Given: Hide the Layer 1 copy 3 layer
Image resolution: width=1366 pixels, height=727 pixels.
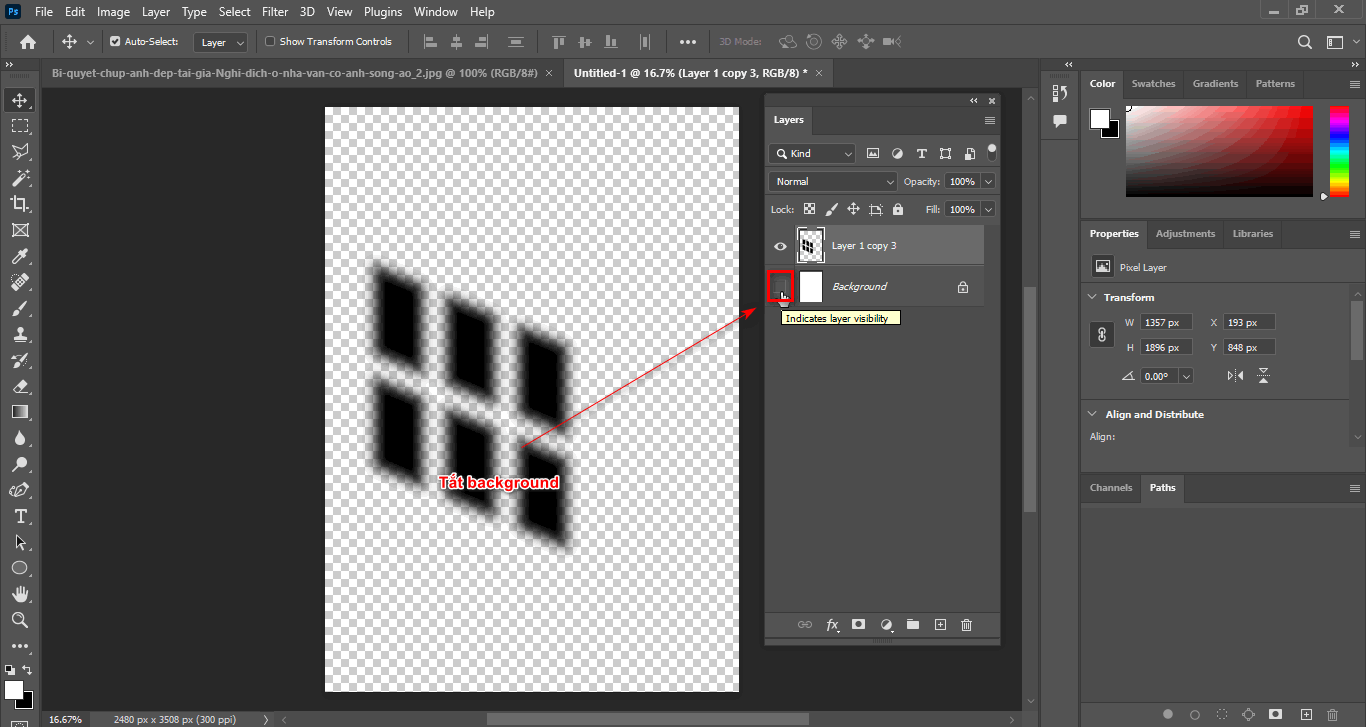Looking at the screenshot, I should tap(780, 245).
